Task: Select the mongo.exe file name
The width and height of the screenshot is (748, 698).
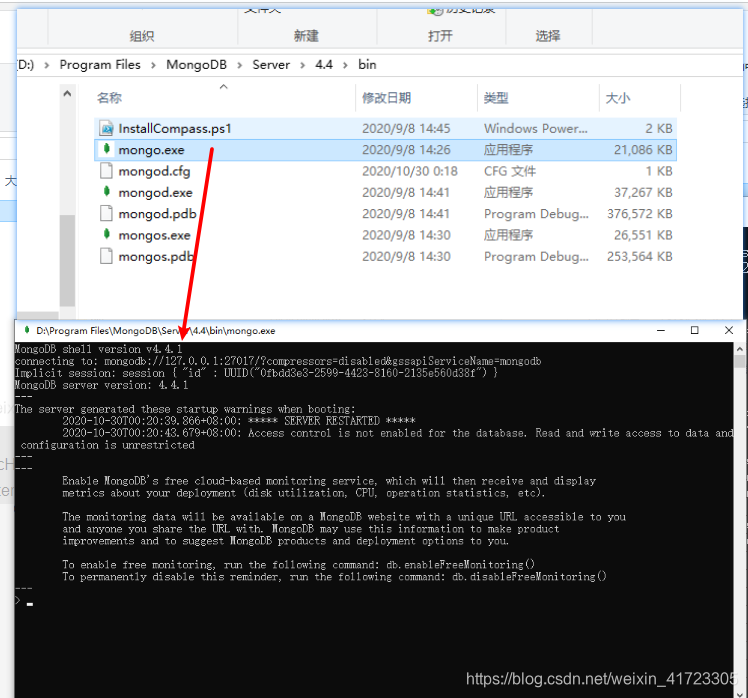Action: (x=151, y=150)
